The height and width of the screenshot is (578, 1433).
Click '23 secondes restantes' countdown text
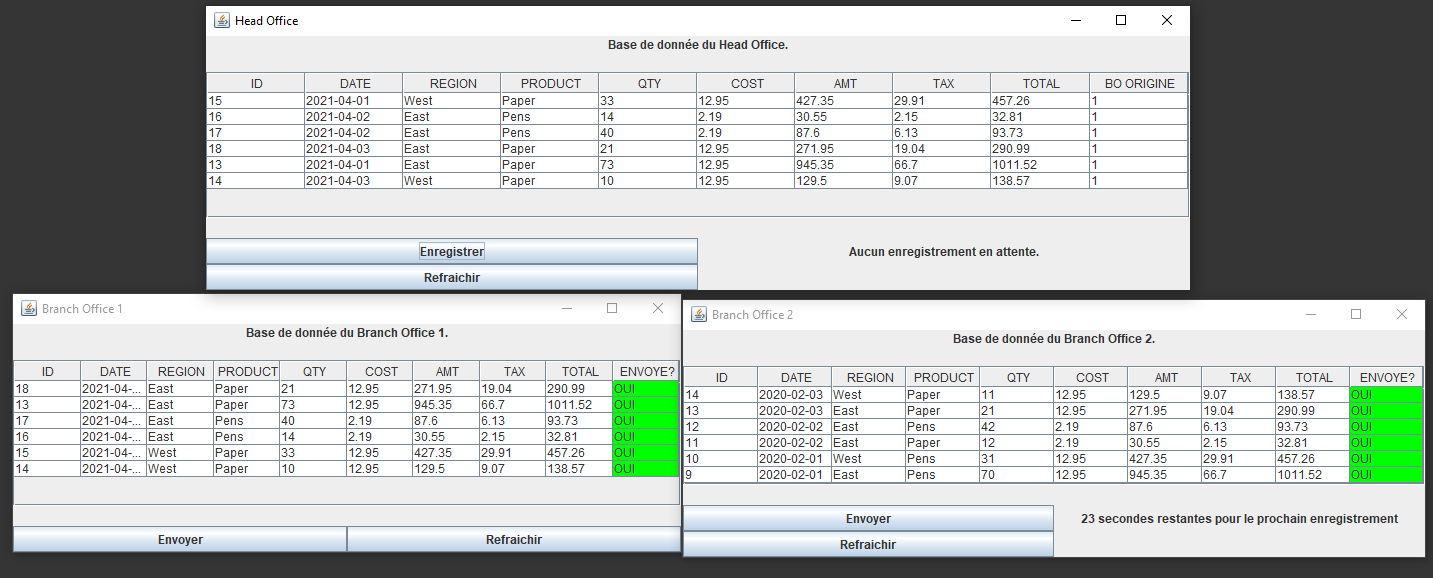[x=1240, y=518]
